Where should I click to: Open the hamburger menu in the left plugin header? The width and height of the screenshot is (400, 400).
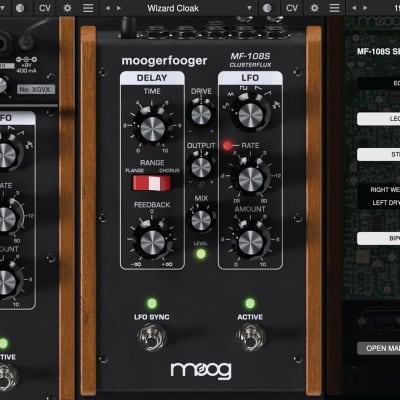click(88, 8)
